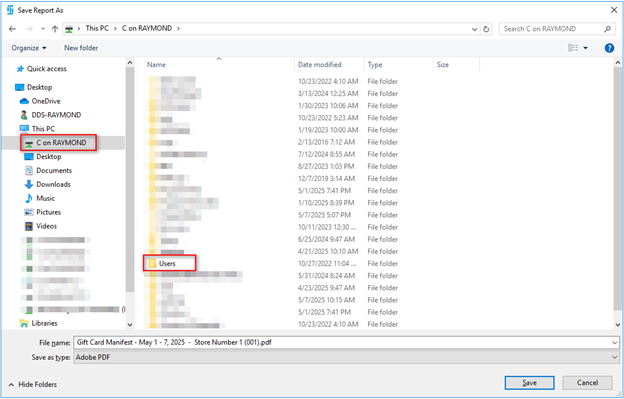Open the Music folder in sidebar

[x=40, y=198]
